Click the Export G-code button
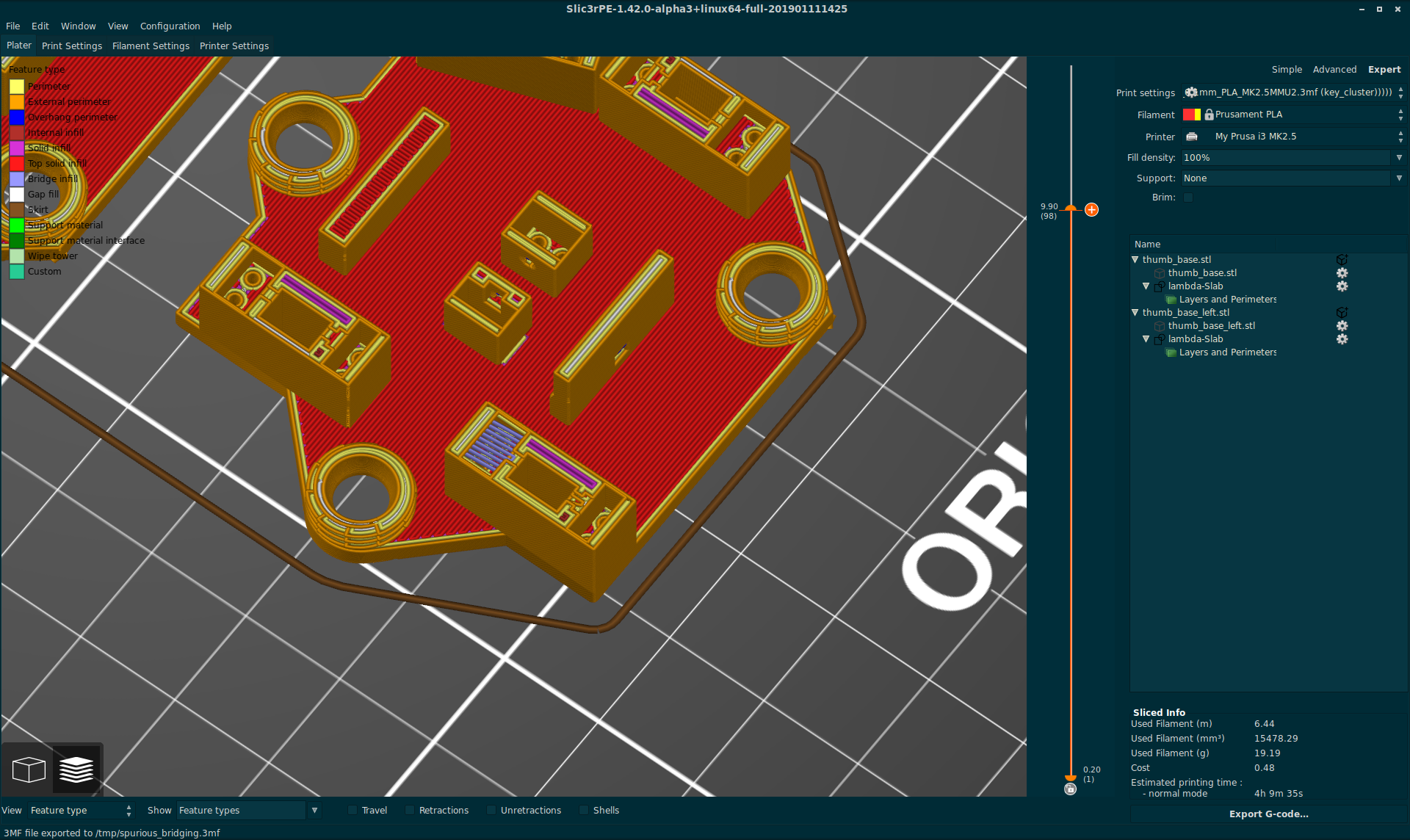The image size is (1410, 840). click(1268, 814)
